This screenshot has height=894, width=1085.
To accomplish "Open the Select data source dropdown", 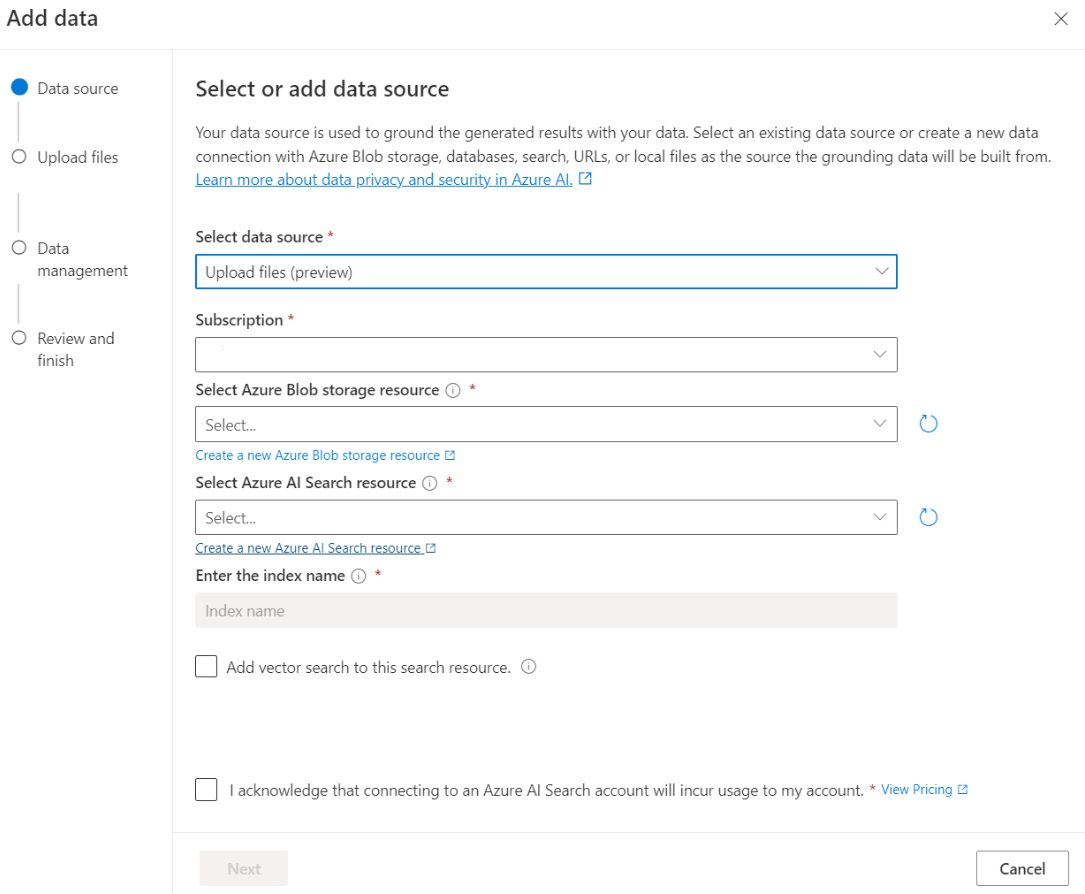I will point(546,272).
